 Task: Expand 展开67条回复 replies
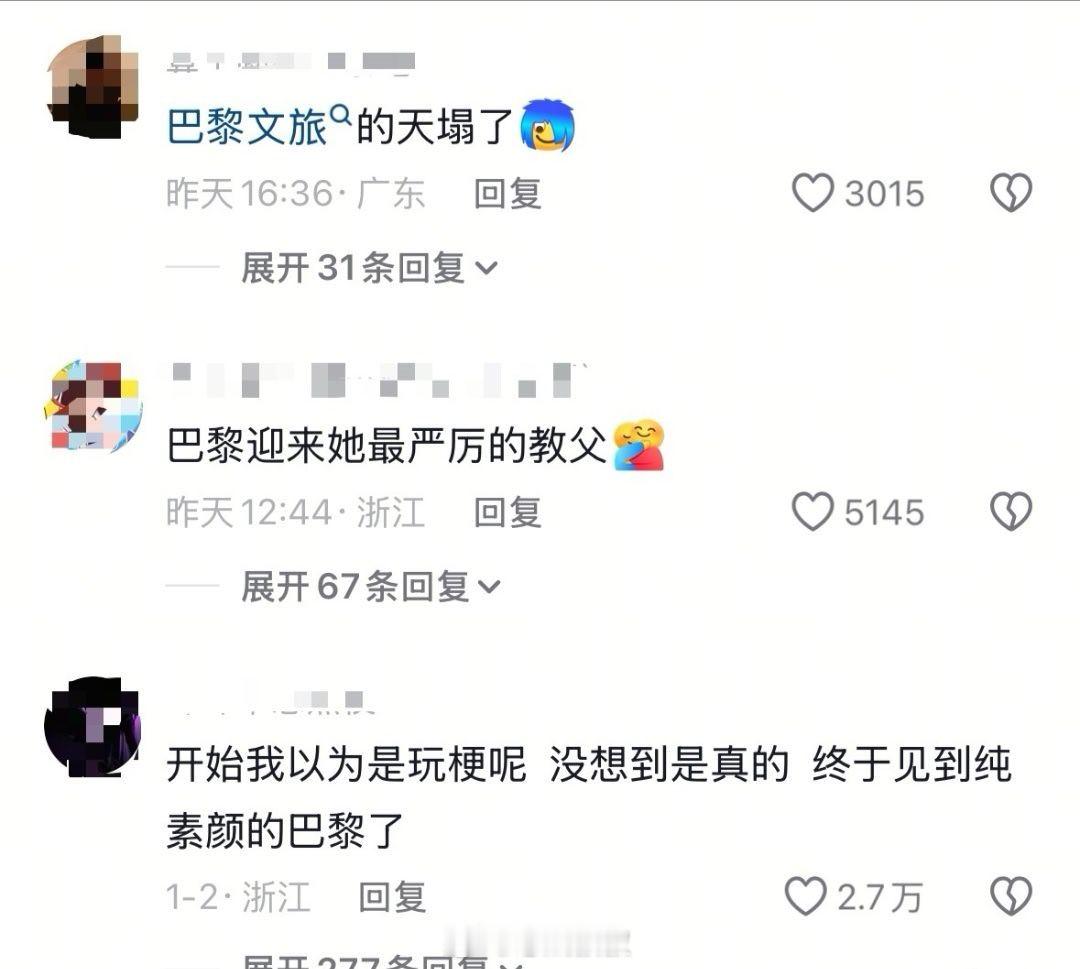[x=371, y=586]
